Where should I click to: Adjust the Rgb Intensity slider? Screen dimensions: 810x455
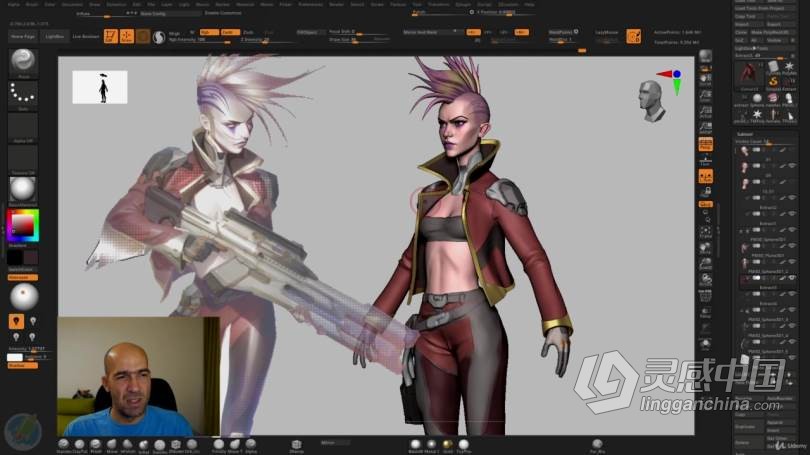point(199,40)
